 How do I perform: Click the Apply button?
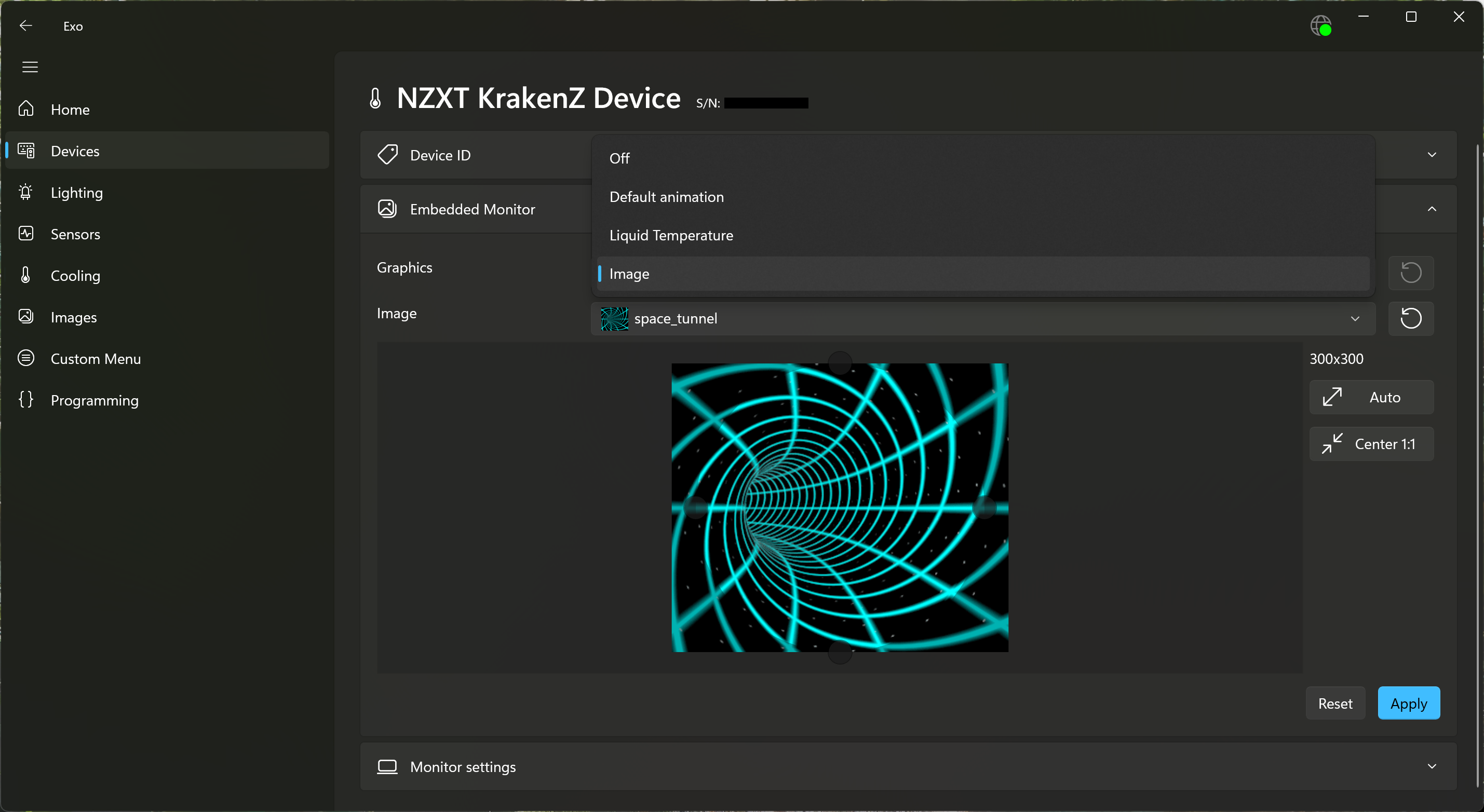point(1408,703)
